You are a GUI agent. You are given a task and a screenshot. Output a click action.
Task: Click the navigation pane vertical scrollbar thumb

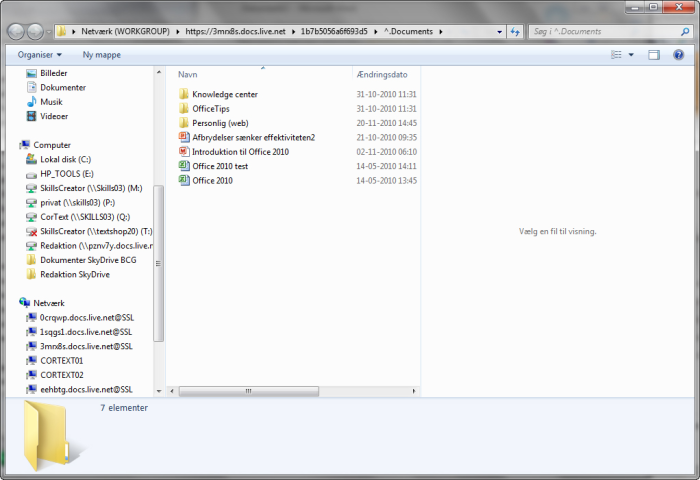click(159, 263)
